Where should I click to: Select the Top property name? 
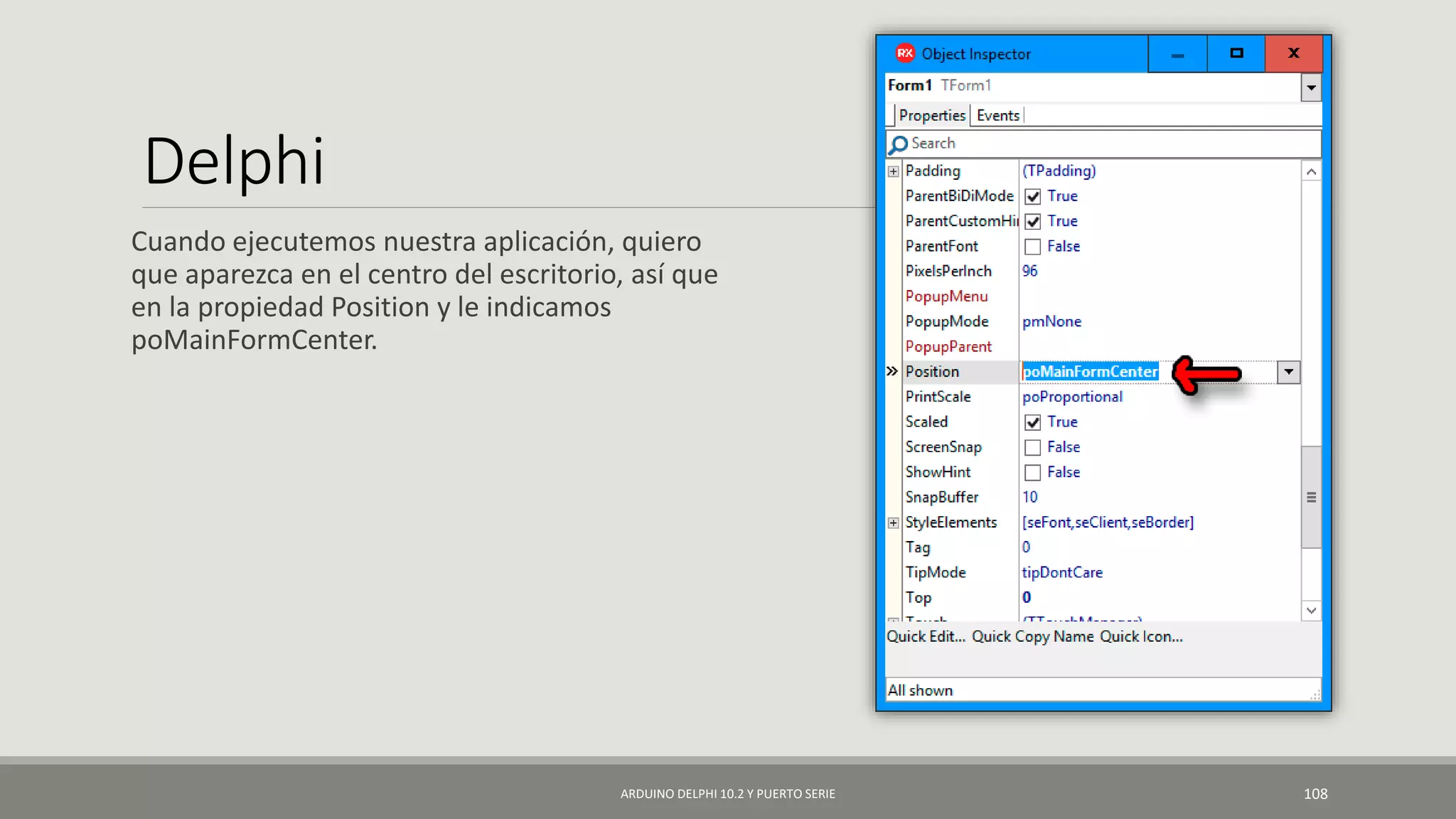click(919, 598)
